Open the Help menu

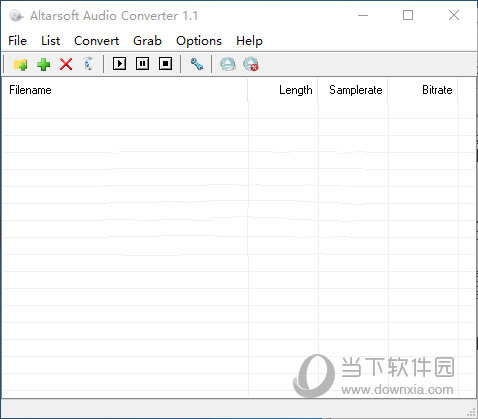(249, 41)
